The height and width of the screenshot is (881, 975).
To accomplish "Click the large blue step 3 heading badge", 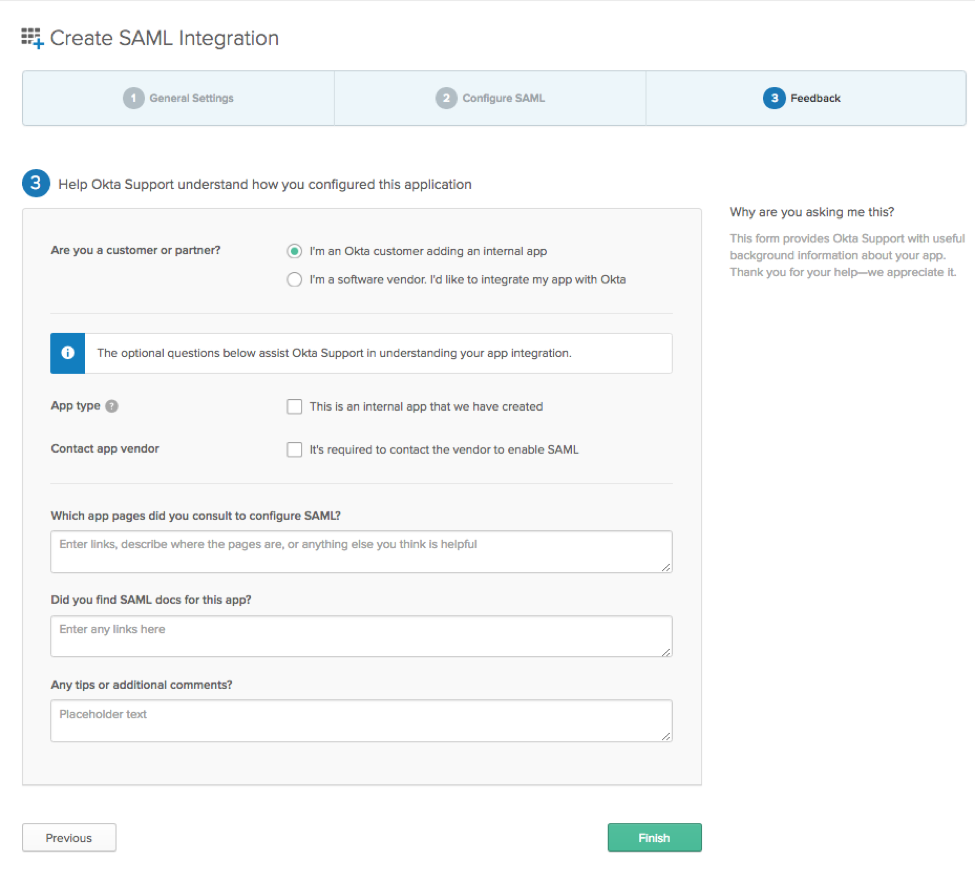I will coord(36,183).
